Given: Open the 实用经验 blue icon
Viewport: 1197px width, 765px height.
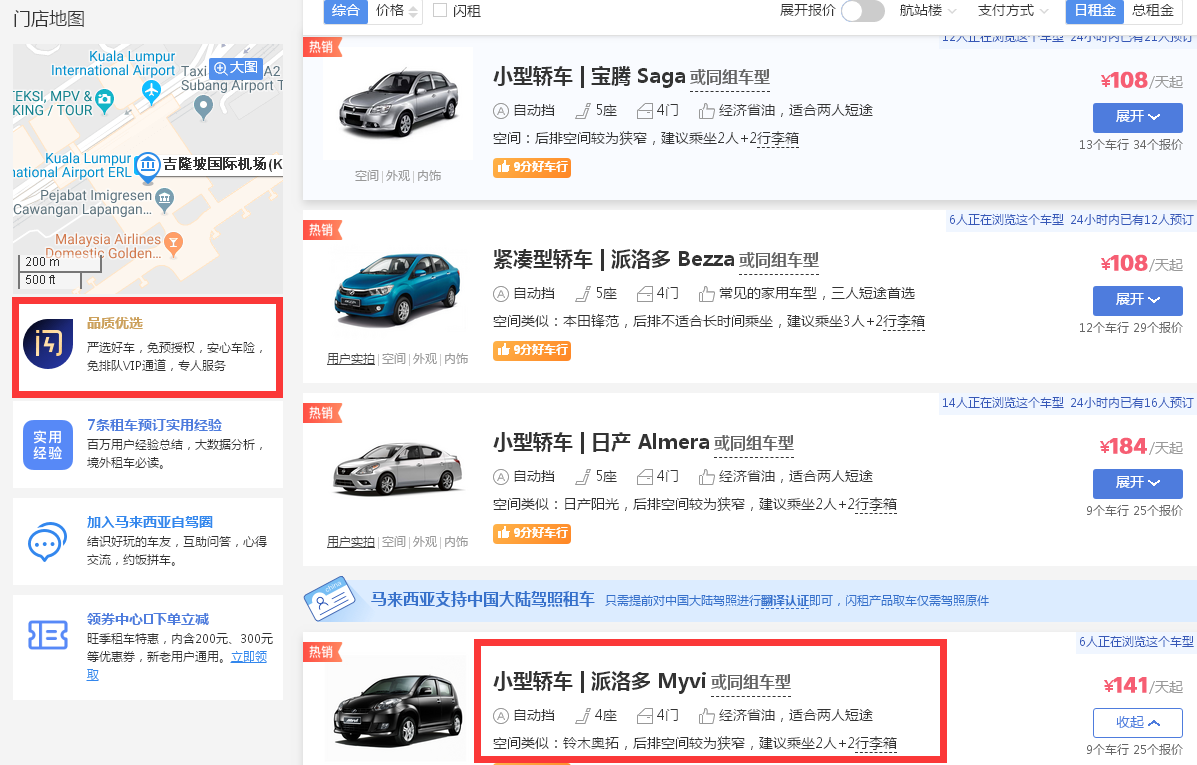Looking at the screenshot, I should pyautogui.click(x=48, y=444).
